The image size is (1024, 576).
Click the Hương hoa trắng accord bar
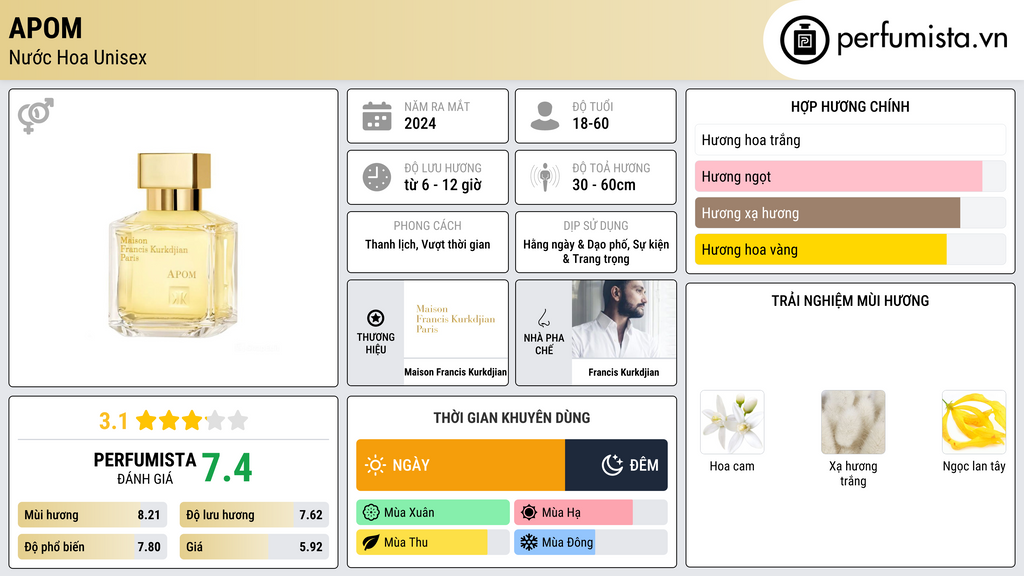pos(850,140)
